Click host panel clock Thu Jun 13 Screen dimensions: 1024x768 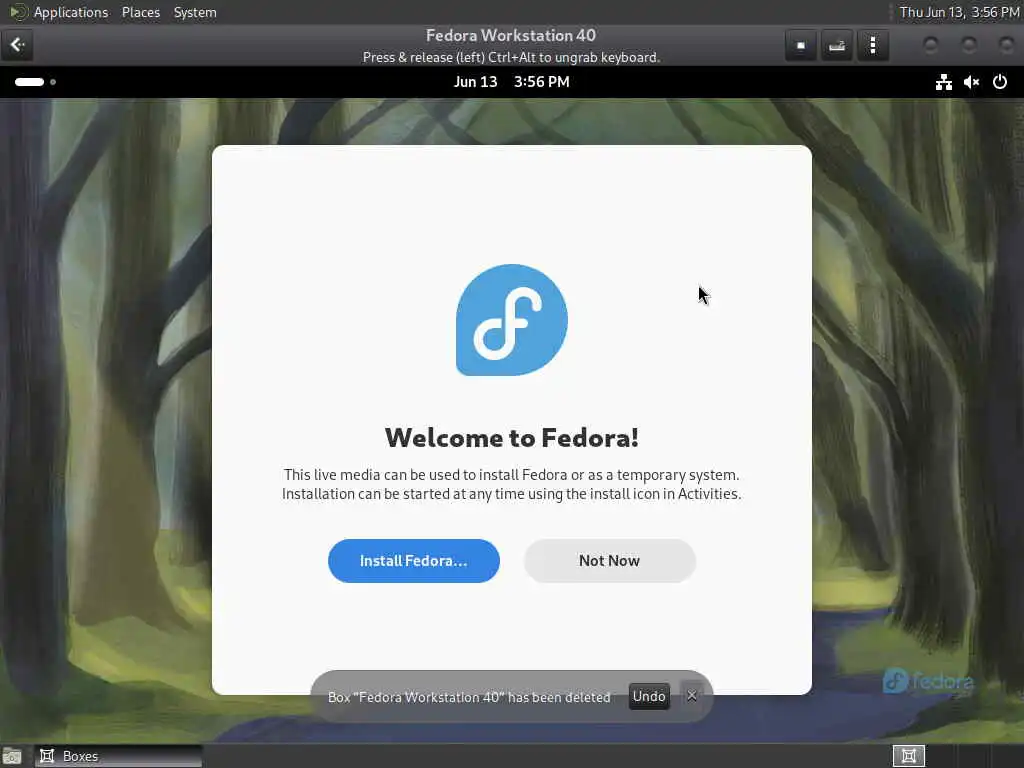[x=959, y=12]
